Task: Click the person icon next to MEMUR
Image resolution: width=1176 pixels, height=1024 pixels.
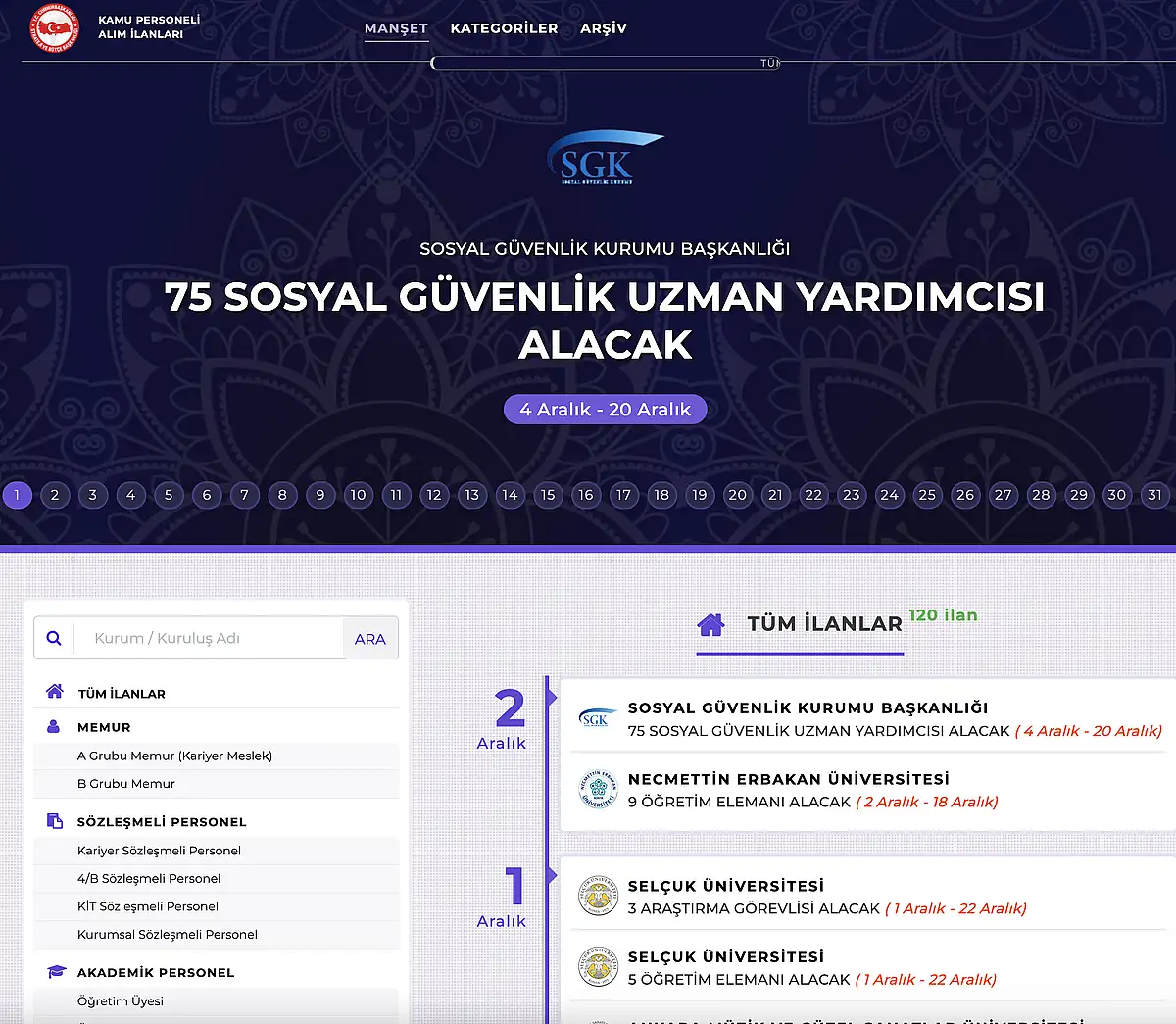Action: click(x=54, y=726)
